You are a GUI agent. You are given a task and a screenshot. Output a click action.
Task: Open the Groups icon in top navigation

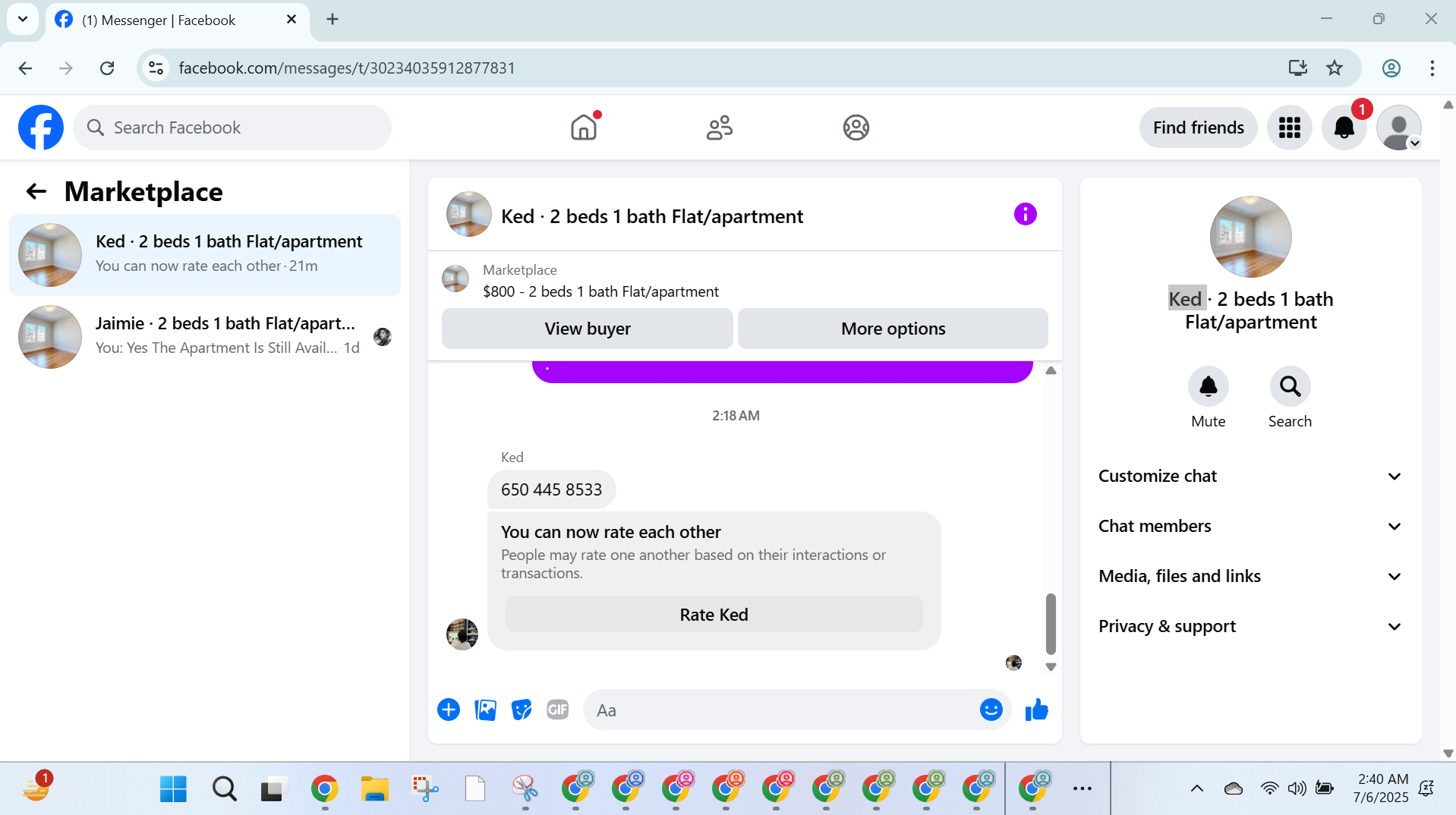pyautogui.click(x=856, y=127)
